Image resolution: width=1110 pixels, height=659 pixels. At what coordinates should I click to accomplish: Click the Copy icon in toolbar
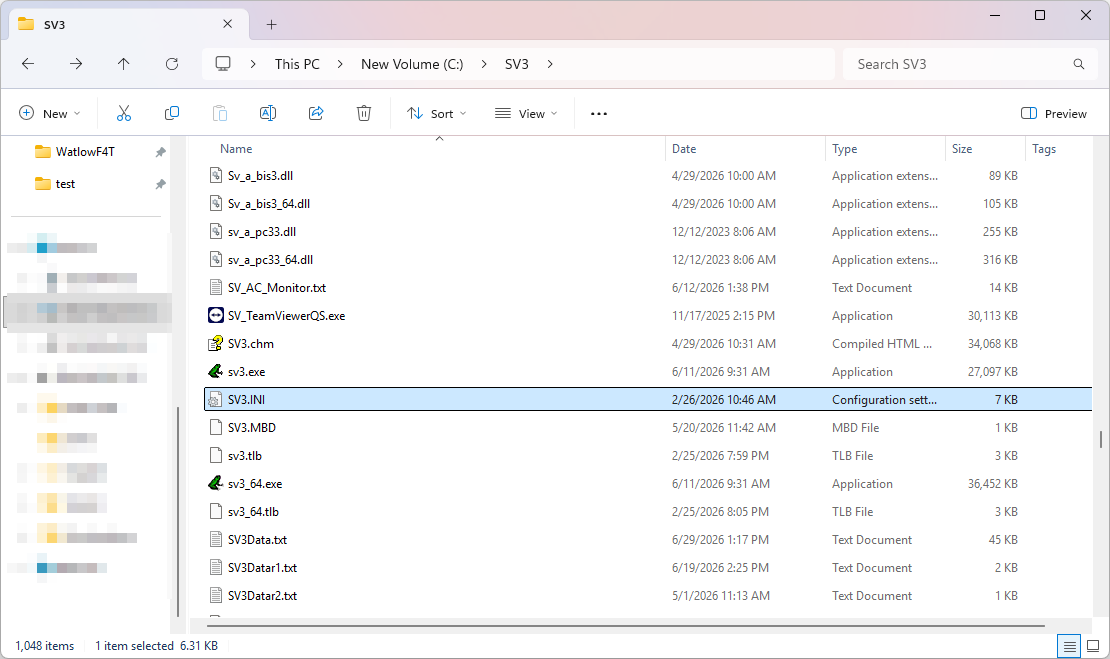[x=172, y=113]
